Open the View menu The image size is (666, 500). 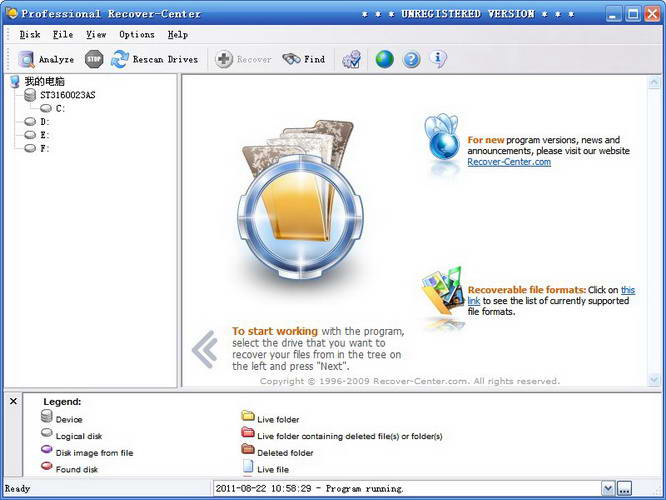point(96,35)
